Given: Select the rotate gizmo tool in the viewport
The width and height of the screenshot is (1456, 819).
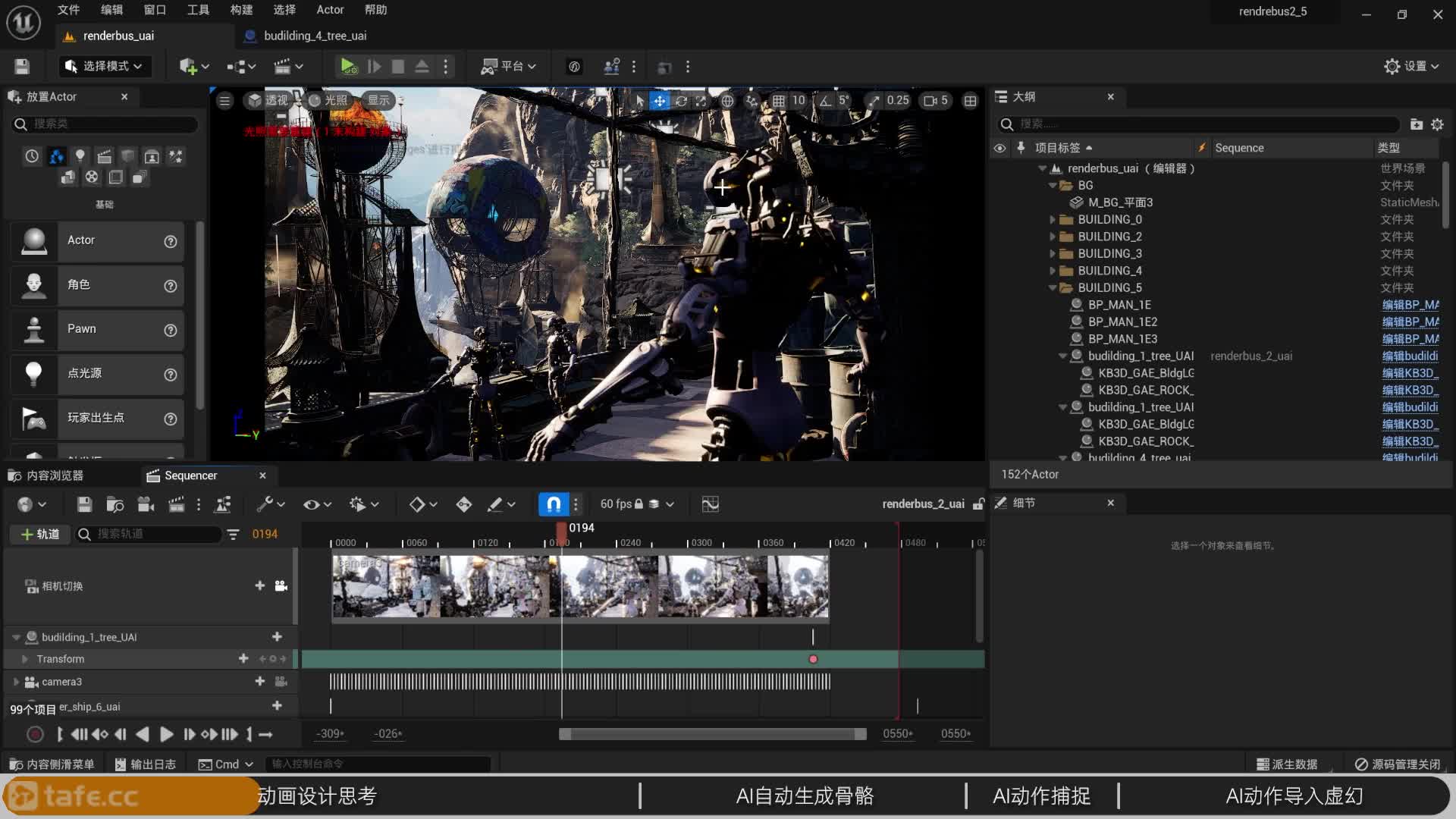Looking at the screenshot, I should tap(681, 100).
